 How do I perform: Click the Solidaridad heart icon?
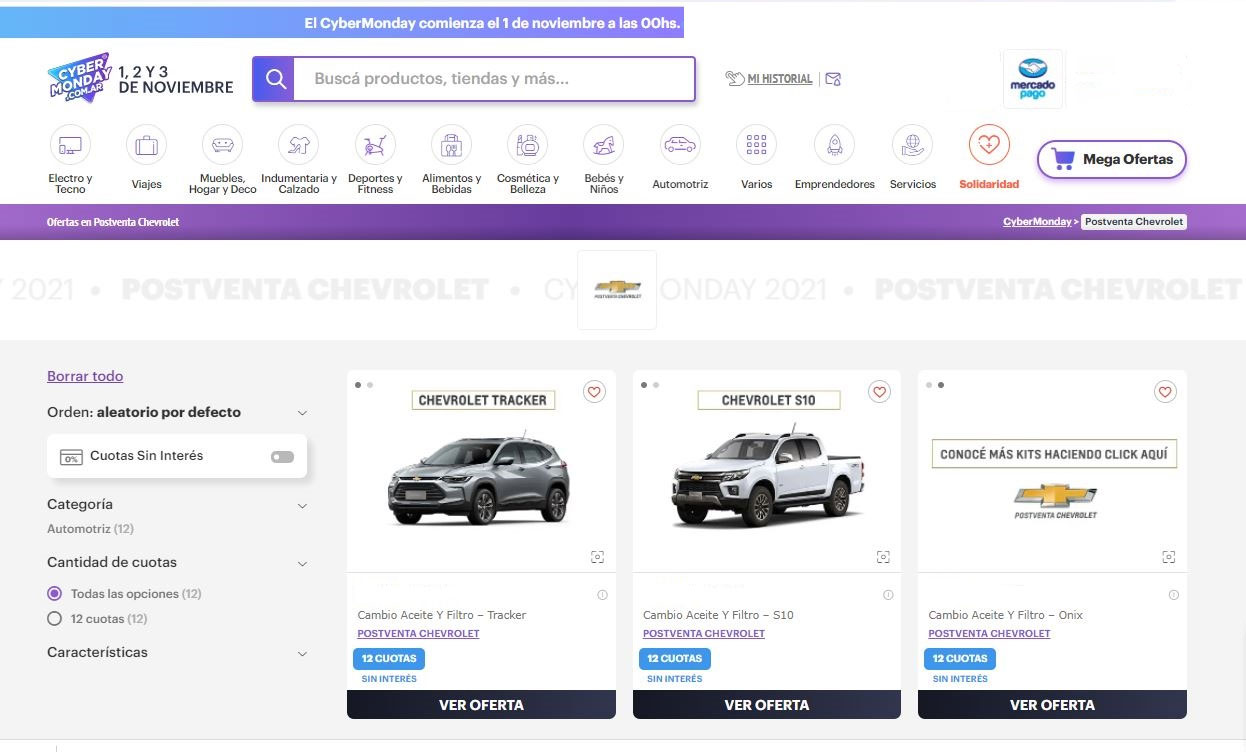988,146
